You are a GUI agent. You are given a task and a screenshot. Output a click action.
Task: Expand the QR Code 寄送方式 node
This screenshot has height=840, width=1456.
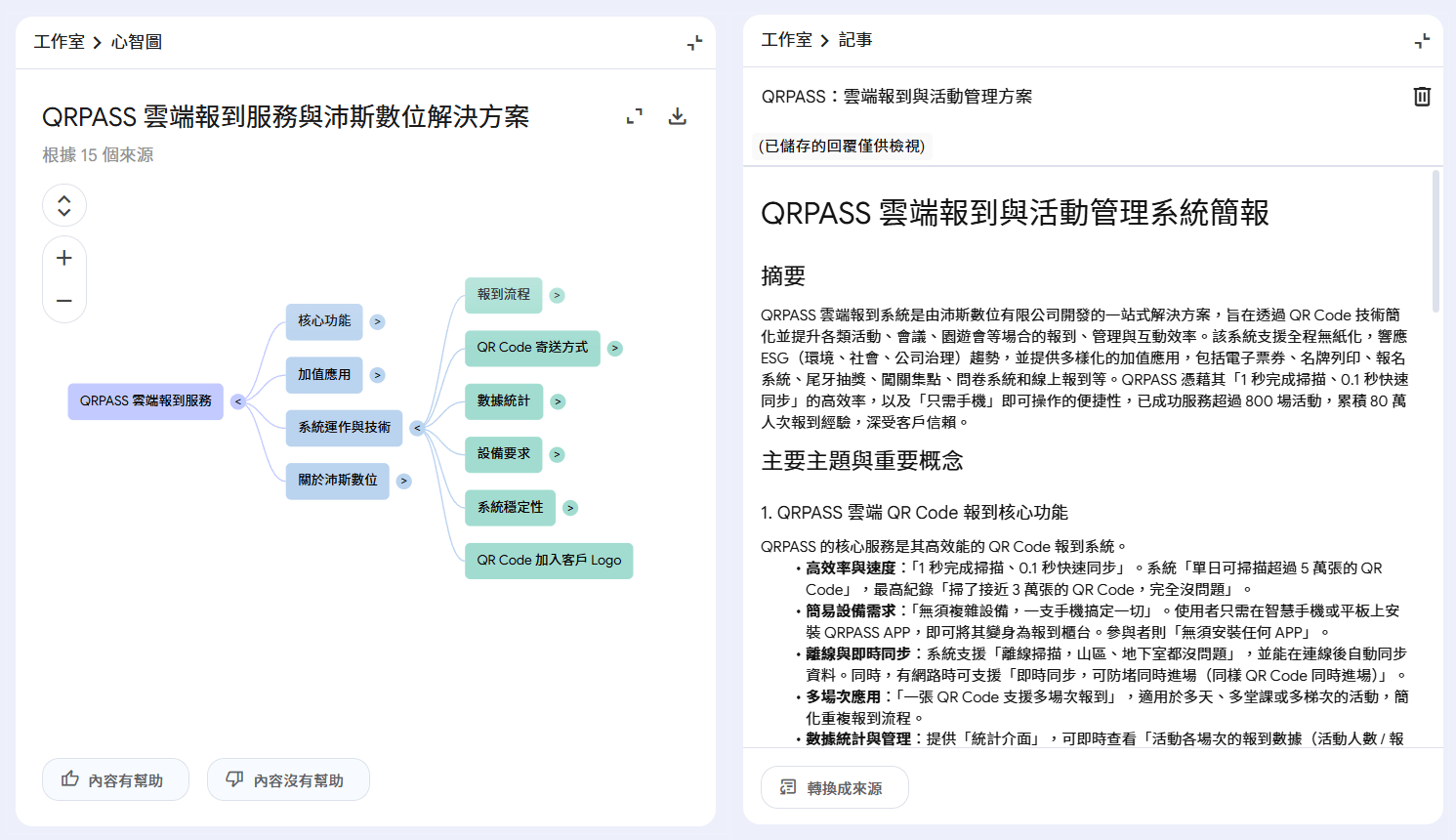point(614,349)
